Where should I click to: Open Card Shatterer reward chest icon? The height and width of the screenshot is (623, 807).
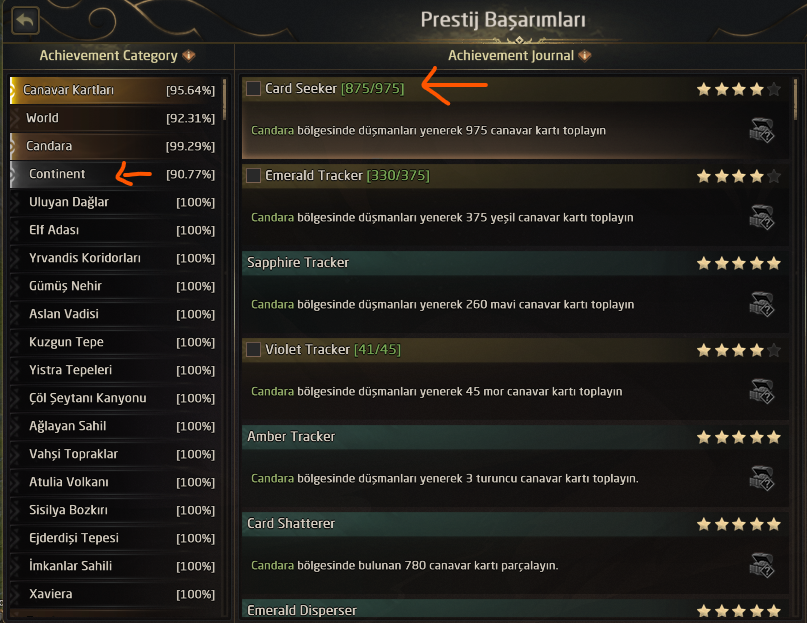pyautogui.click(x=763, y=566)
